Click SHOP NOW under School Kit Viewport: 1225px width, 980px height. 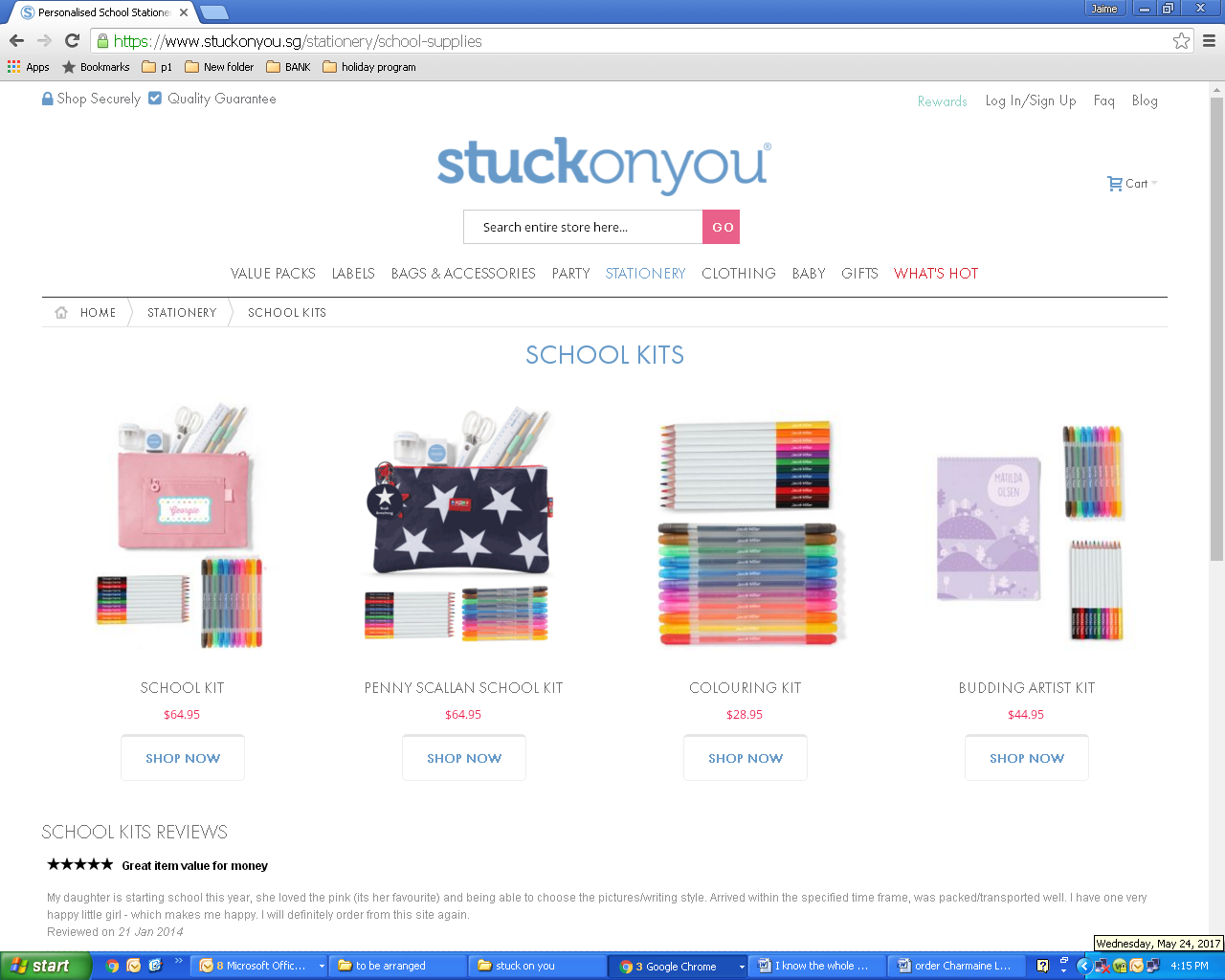tap(183, 758)
